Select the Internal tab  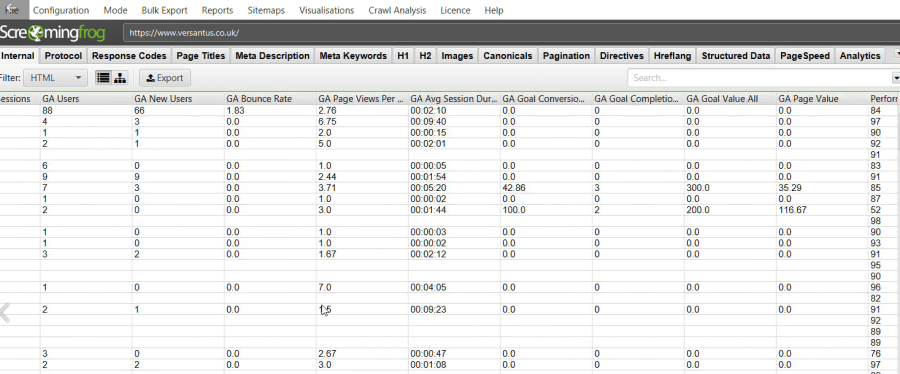18,56
